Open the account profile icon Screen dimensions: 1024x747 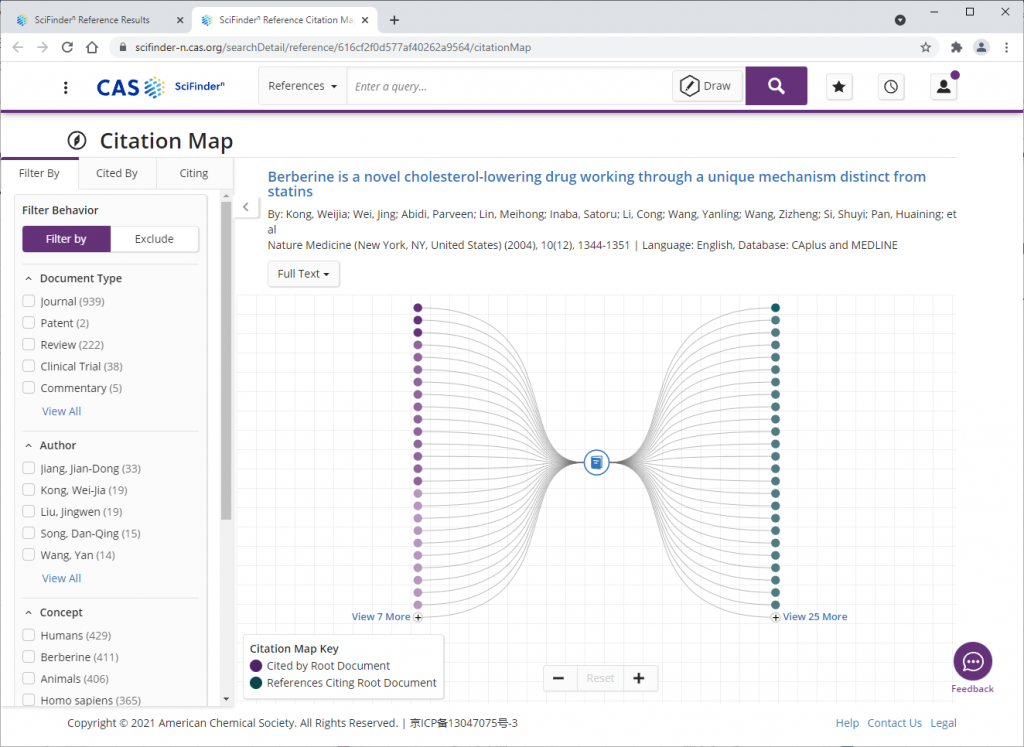pyautogui.click(x=942, y=87)
